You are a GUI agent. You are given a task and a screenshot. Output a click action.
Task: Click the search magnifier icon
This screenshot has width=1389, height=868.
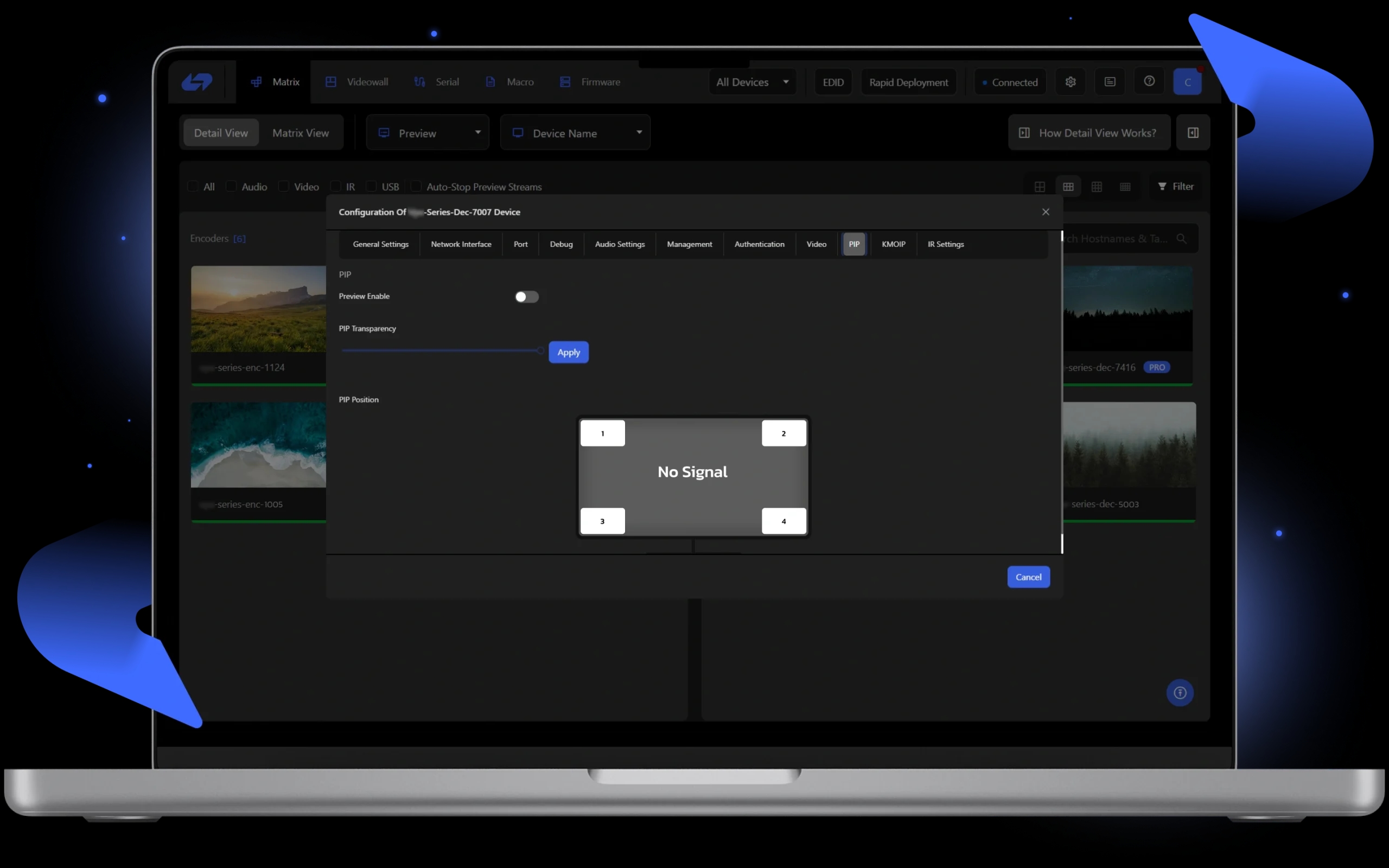pyautogui.click(x=1181, y=239)
